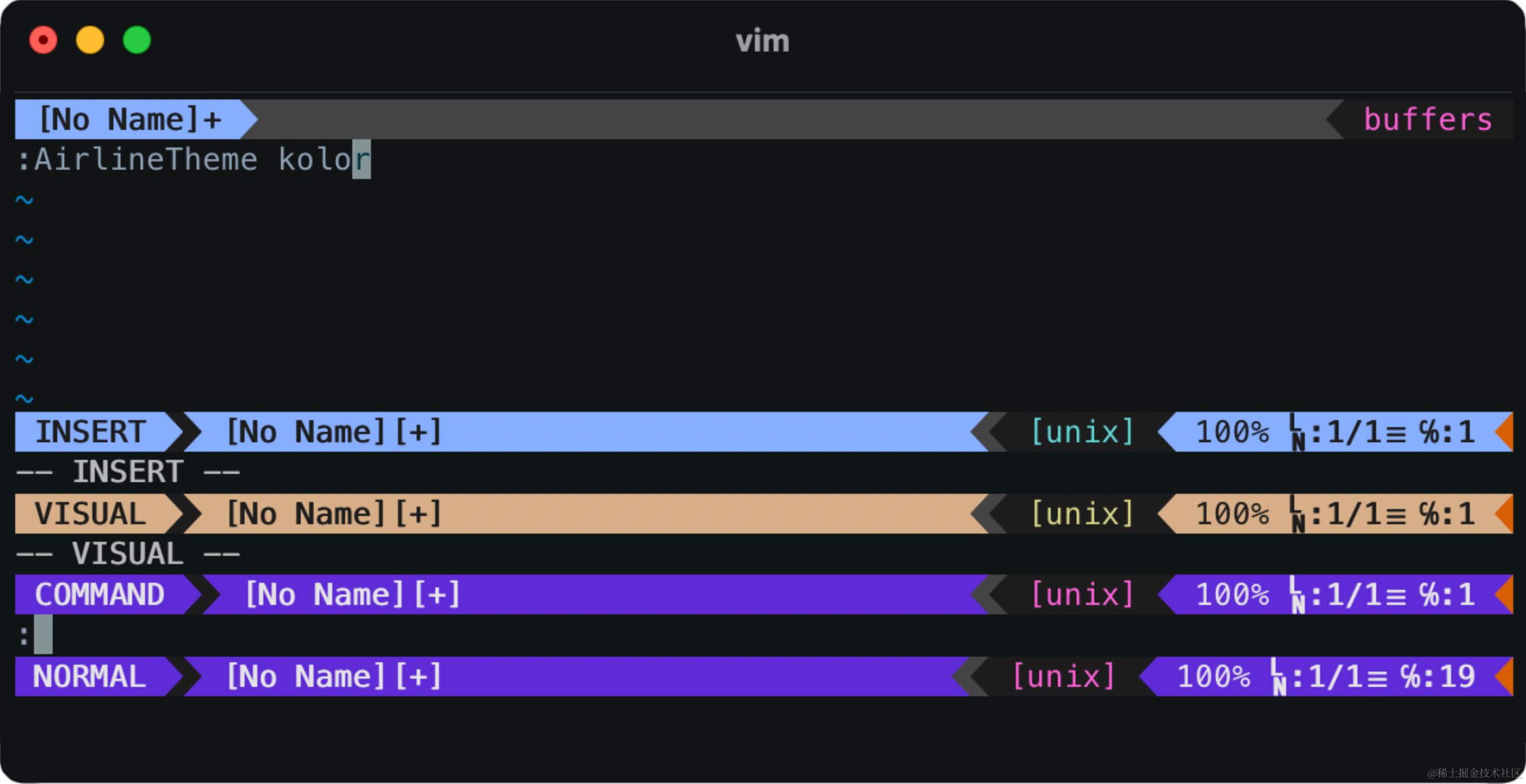
Task: Click the [No Name]+ buffer tab
Action: (129, 119)
